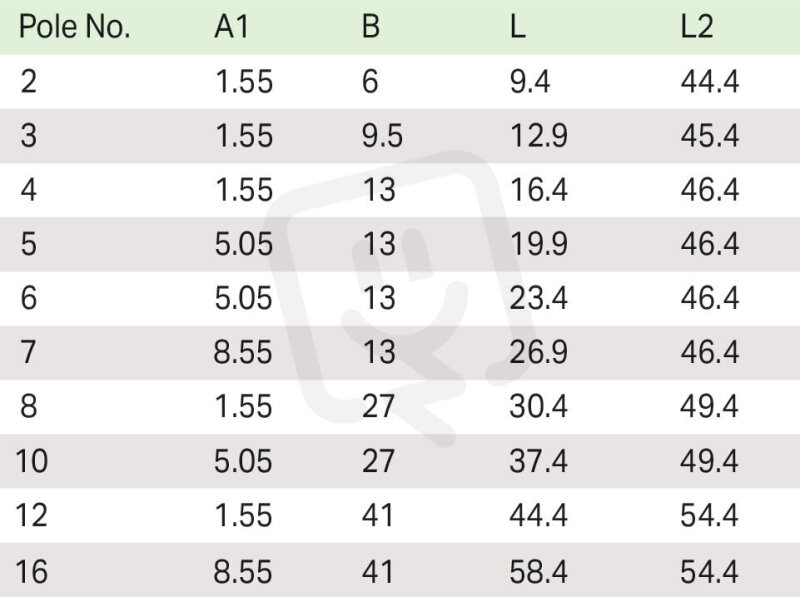Select L value 16.4 in pole 4 row
This screenshot has width=800, height=597.
538,190
